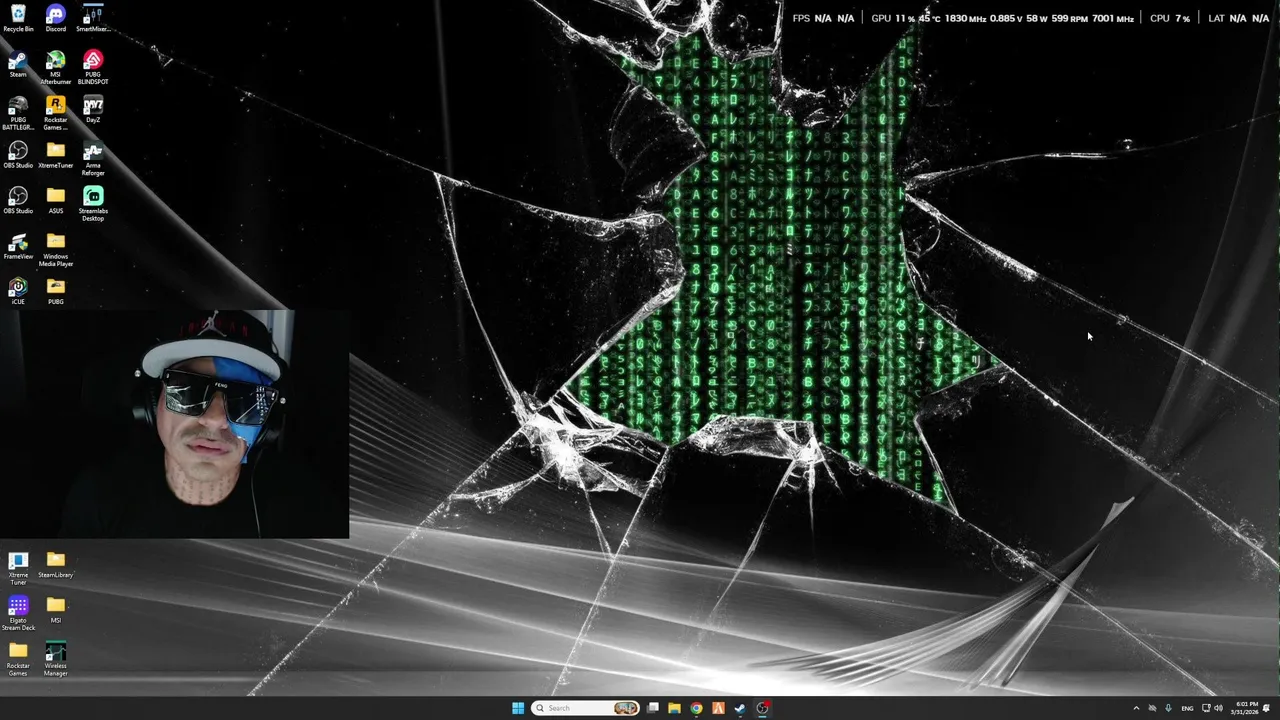This screenshot has width=1280, height=720.
Task: Open the Windows Start menu
Action: [518, 708]
